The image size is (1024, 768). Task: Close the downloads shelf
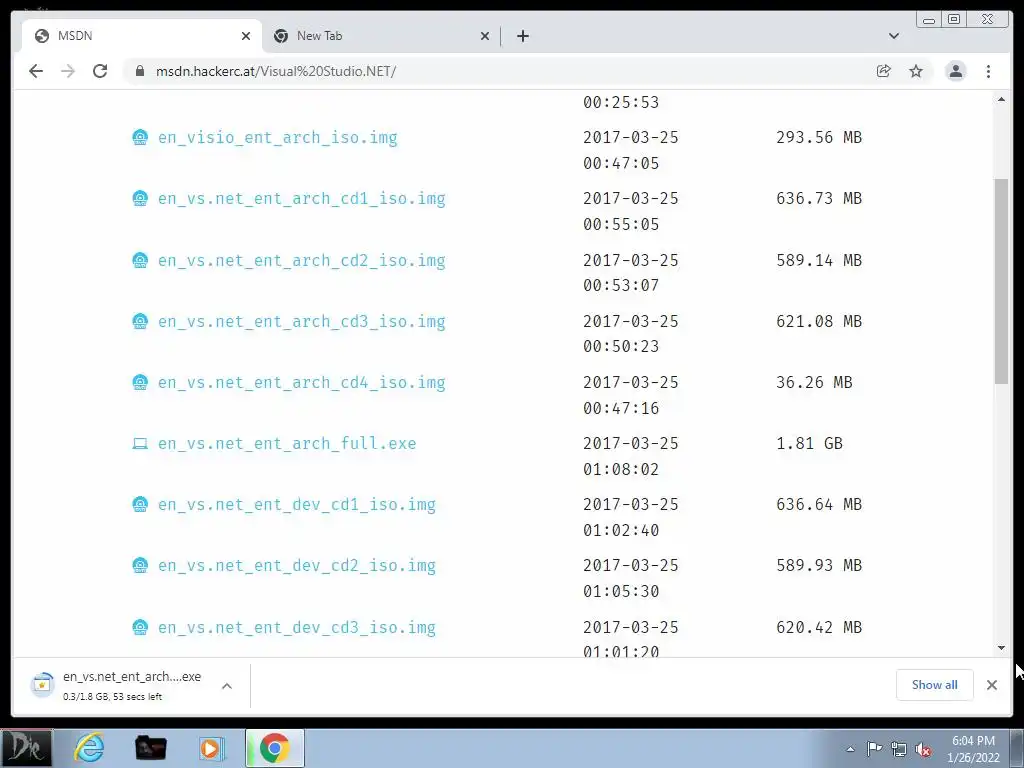click(x=992, y=684)
